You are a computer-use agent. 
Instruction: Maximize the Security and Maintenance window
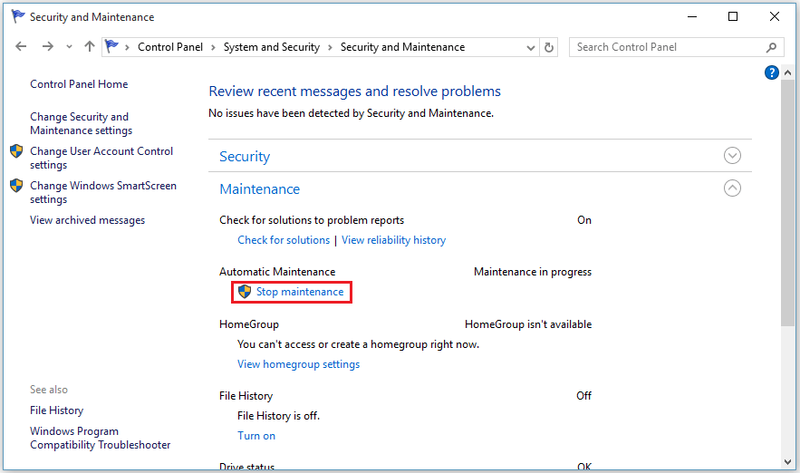(x=733, y=17)
